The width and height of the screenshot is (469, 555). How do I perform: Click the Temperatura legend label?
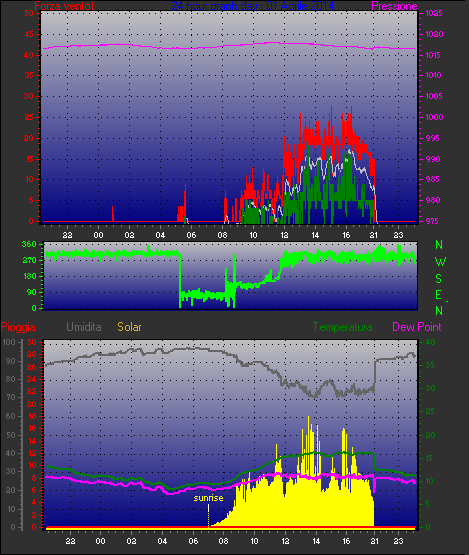tap(342, 327)
